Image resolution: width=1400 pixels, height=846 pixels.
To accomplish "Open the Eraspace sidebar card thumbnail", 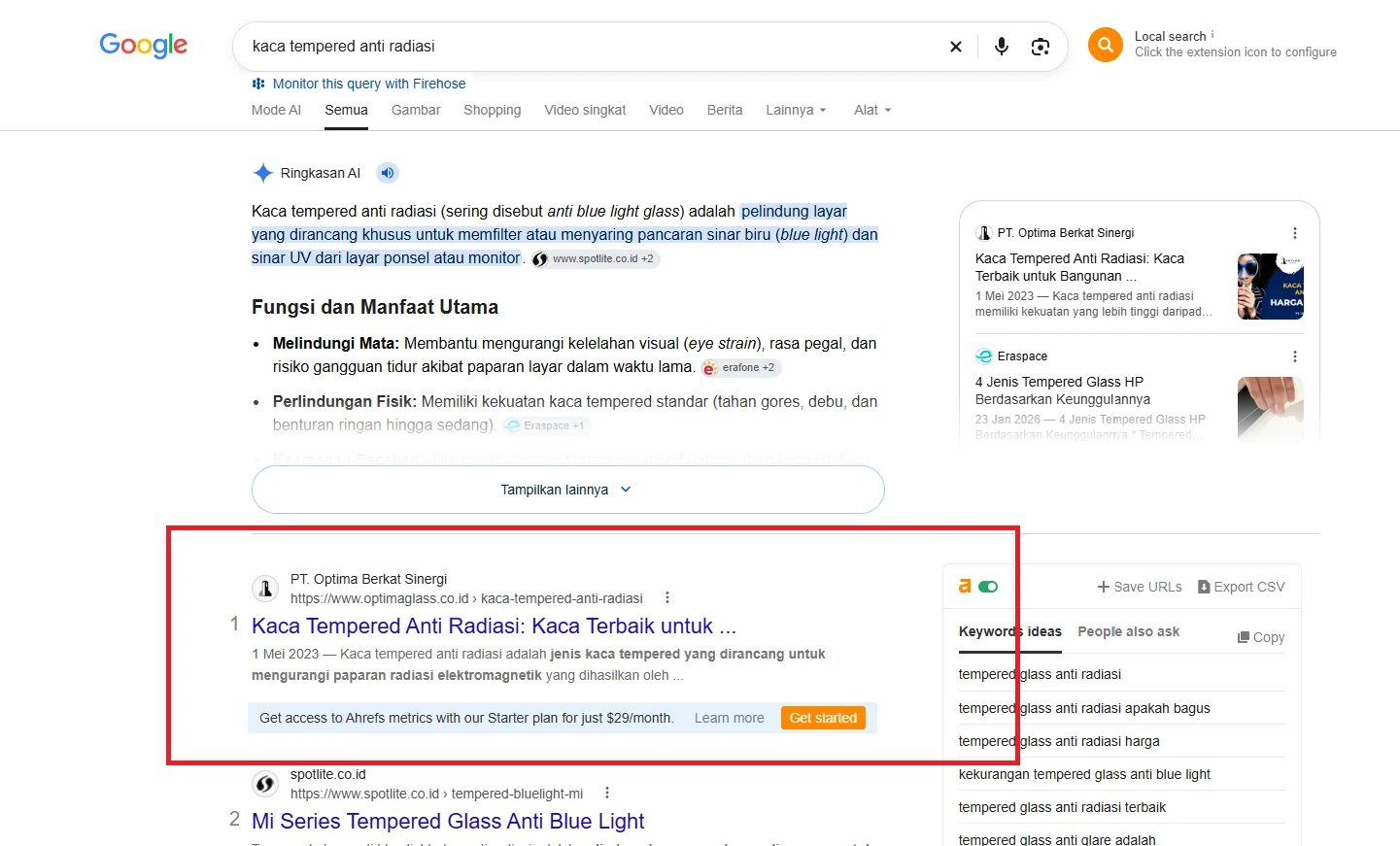I will (1271, 410).
